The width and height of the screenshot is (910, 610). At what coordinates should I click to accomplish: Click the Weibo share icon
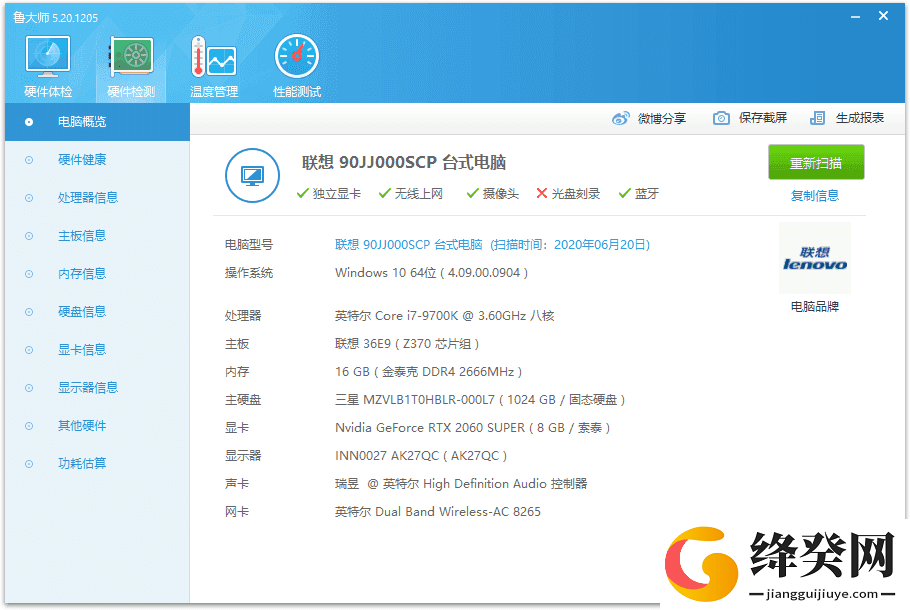point(620,118)
